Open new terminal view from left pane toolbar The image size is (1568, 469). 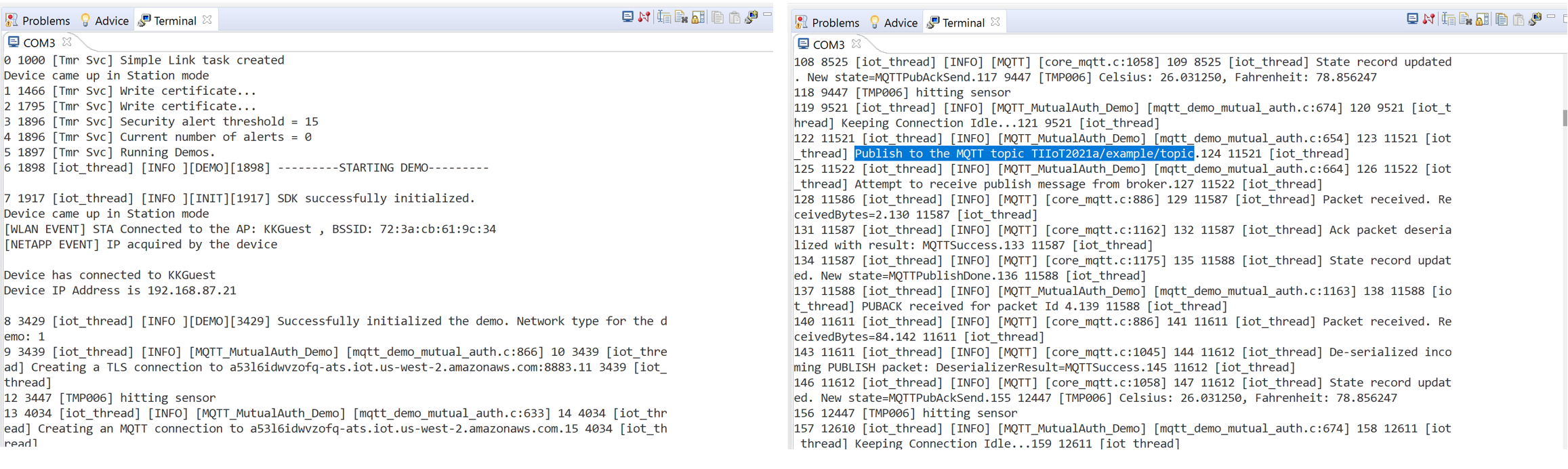tap(751, 17)
